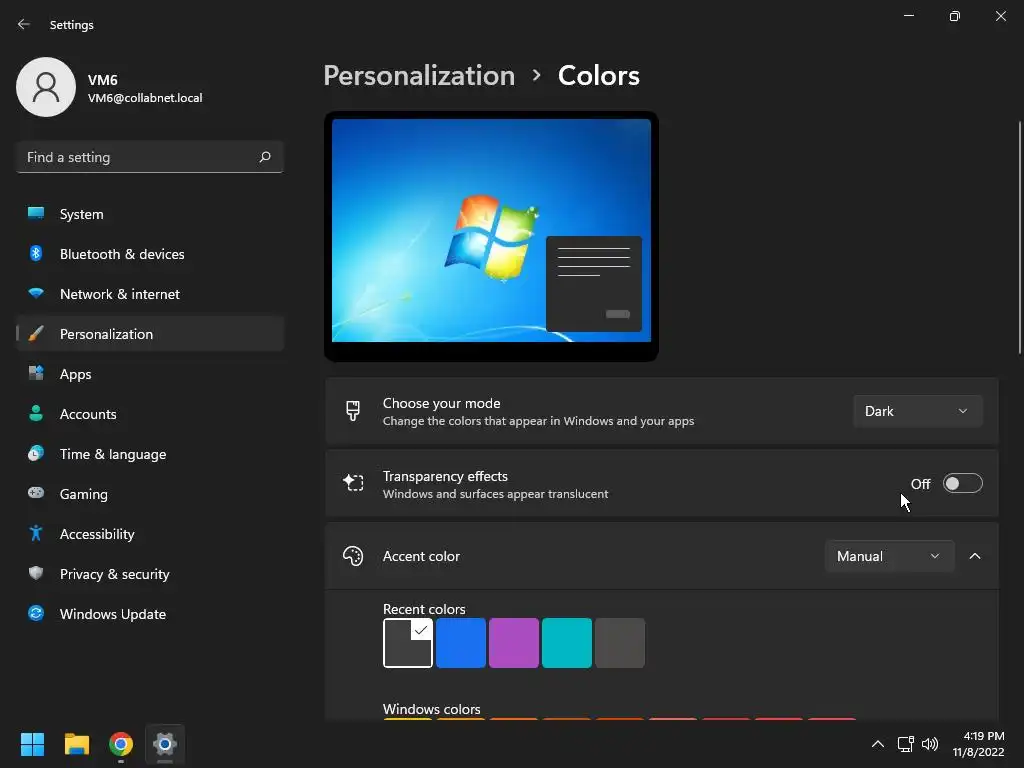
Task: Open File Explorer from taskbar
Action: 76,744
